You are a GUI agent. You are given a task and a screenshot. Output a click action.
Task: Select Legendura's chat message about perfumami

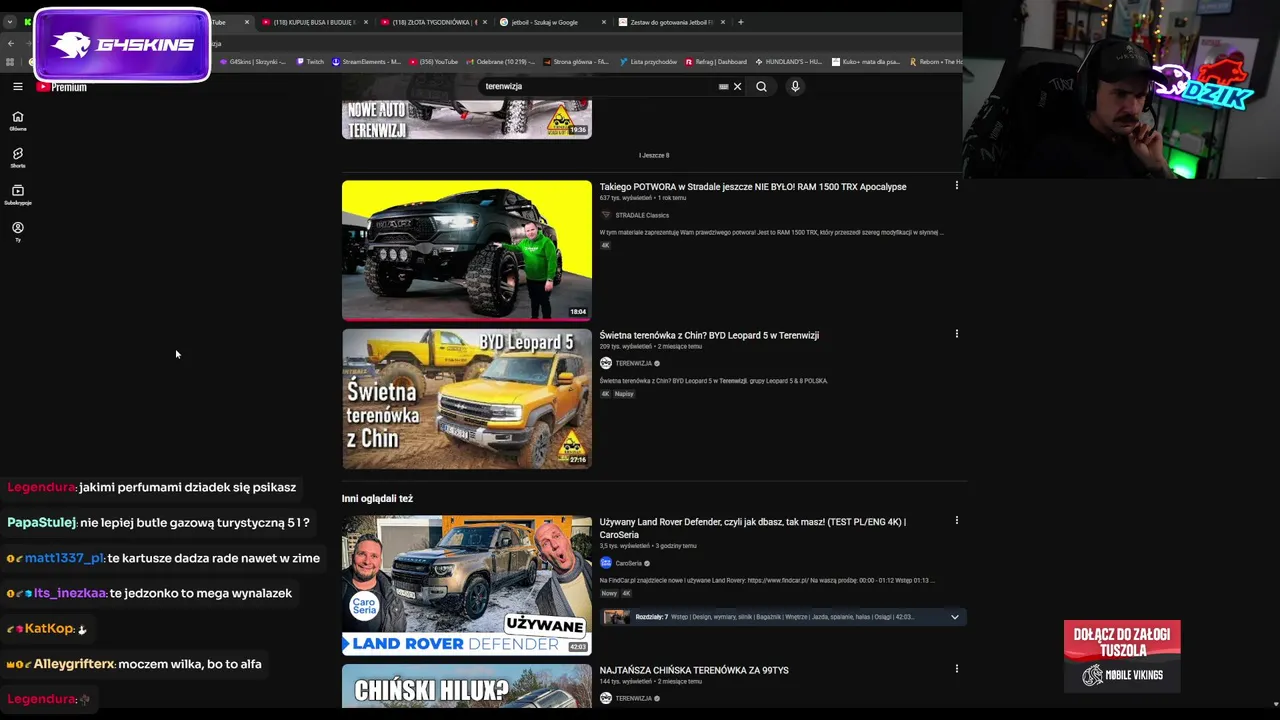[x=152, y=487]
